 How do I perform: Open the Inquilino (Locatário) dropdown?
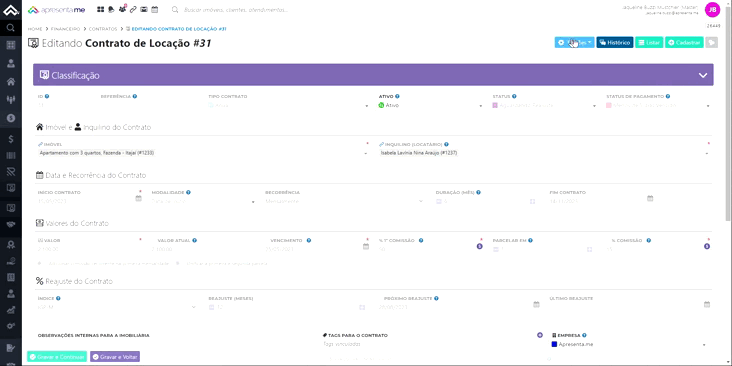544,153
